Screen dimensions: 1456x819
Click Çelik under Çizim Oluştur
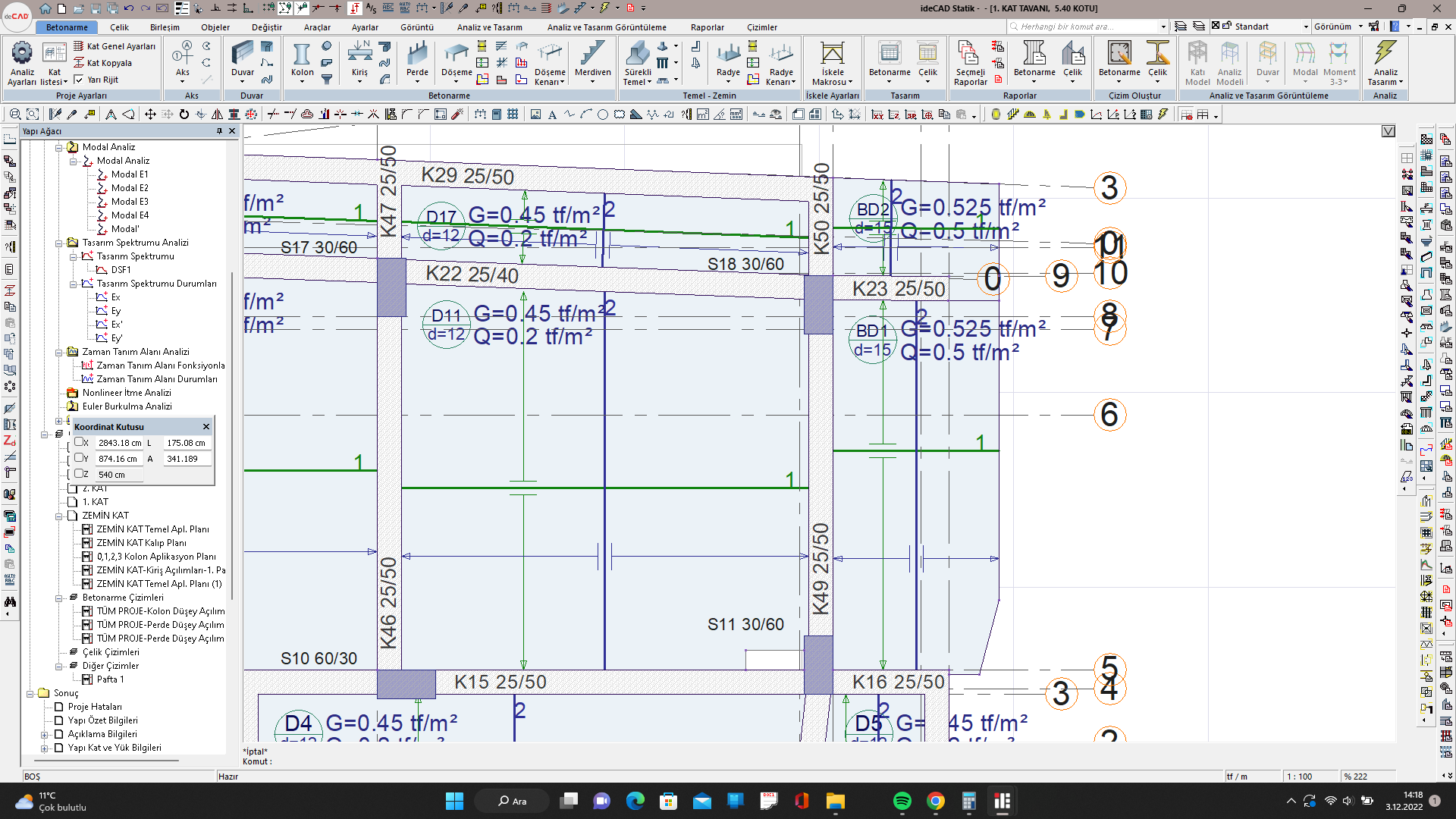[1157, 61]
